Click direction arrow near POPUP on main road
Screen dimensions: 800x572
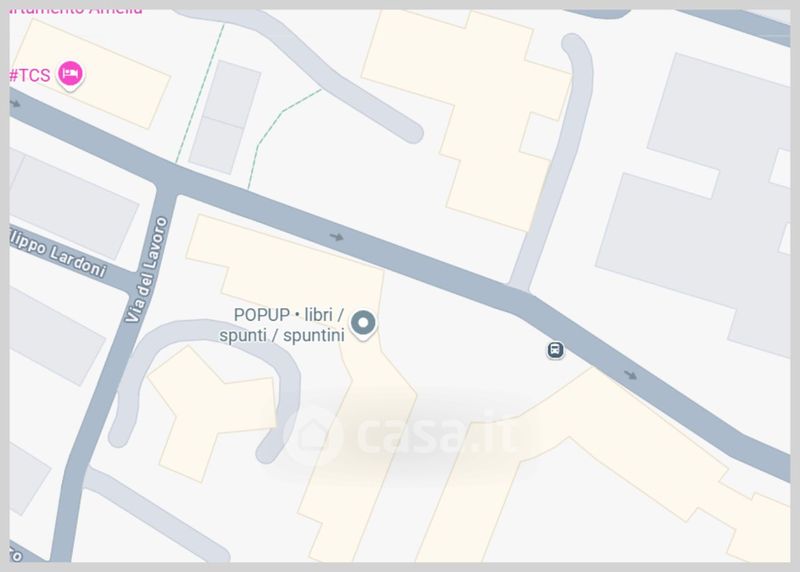pyautogui.click(x=336, y=237)
